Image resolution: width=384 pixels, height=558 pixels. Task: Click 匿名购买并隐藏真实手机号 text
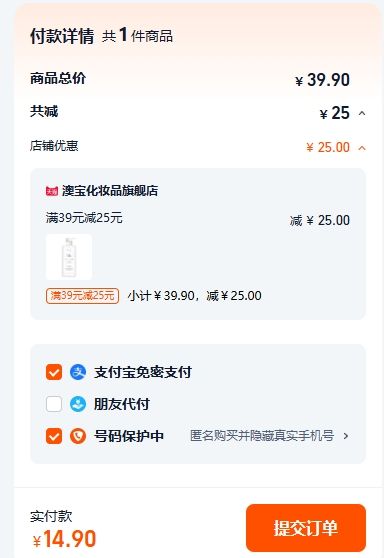(x=262, y=436)
